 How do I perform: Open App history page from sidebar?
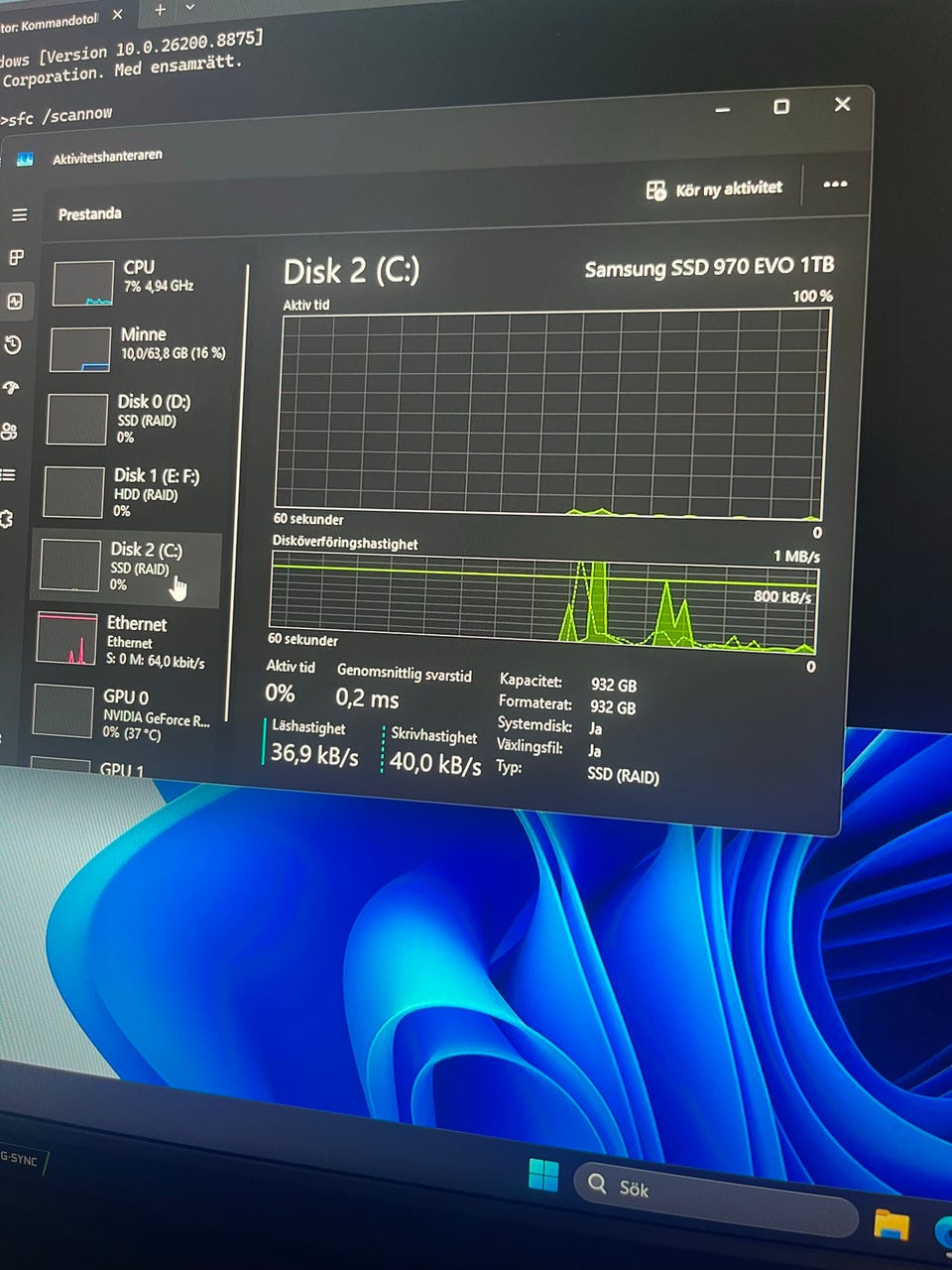13,345
